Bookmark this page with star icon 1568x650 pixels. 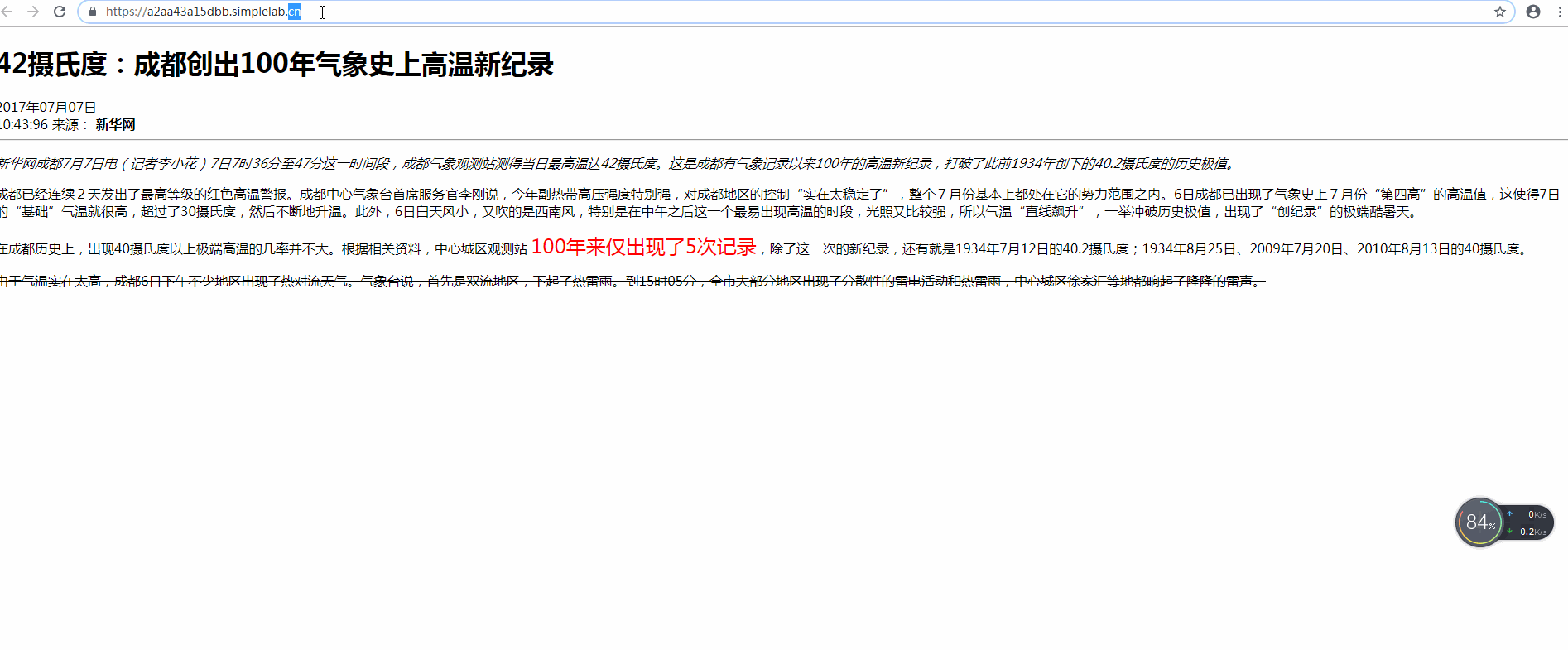tap(1499, 12)
